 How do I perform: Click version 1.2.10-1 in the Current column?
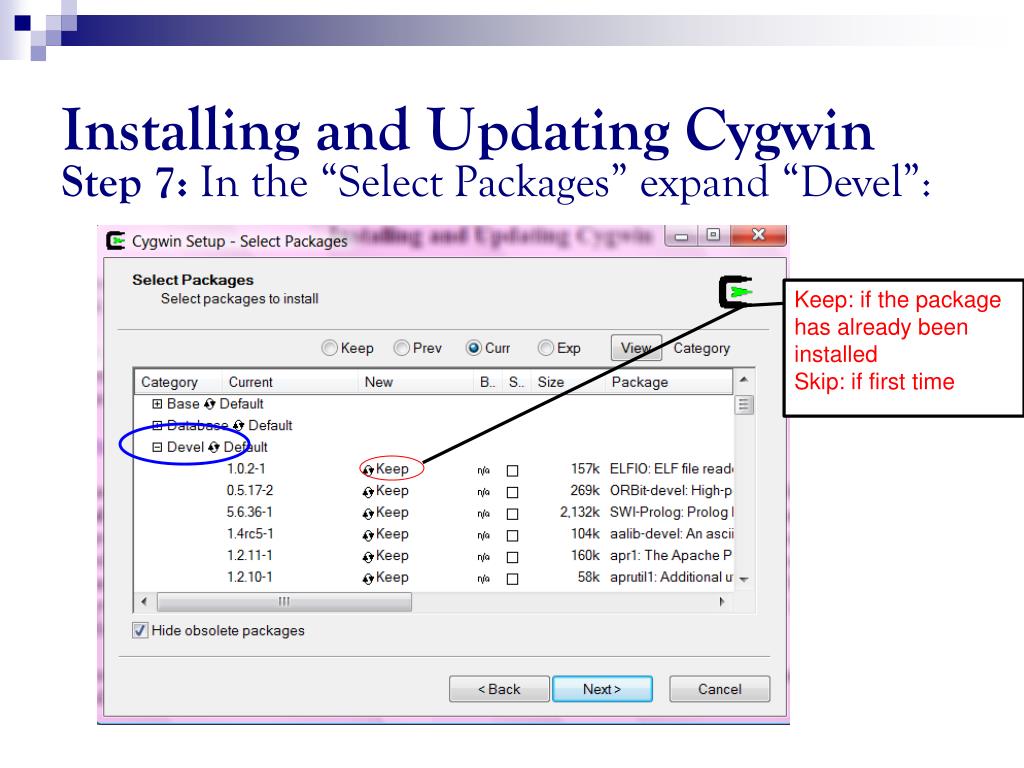click(x=249, y=577)
